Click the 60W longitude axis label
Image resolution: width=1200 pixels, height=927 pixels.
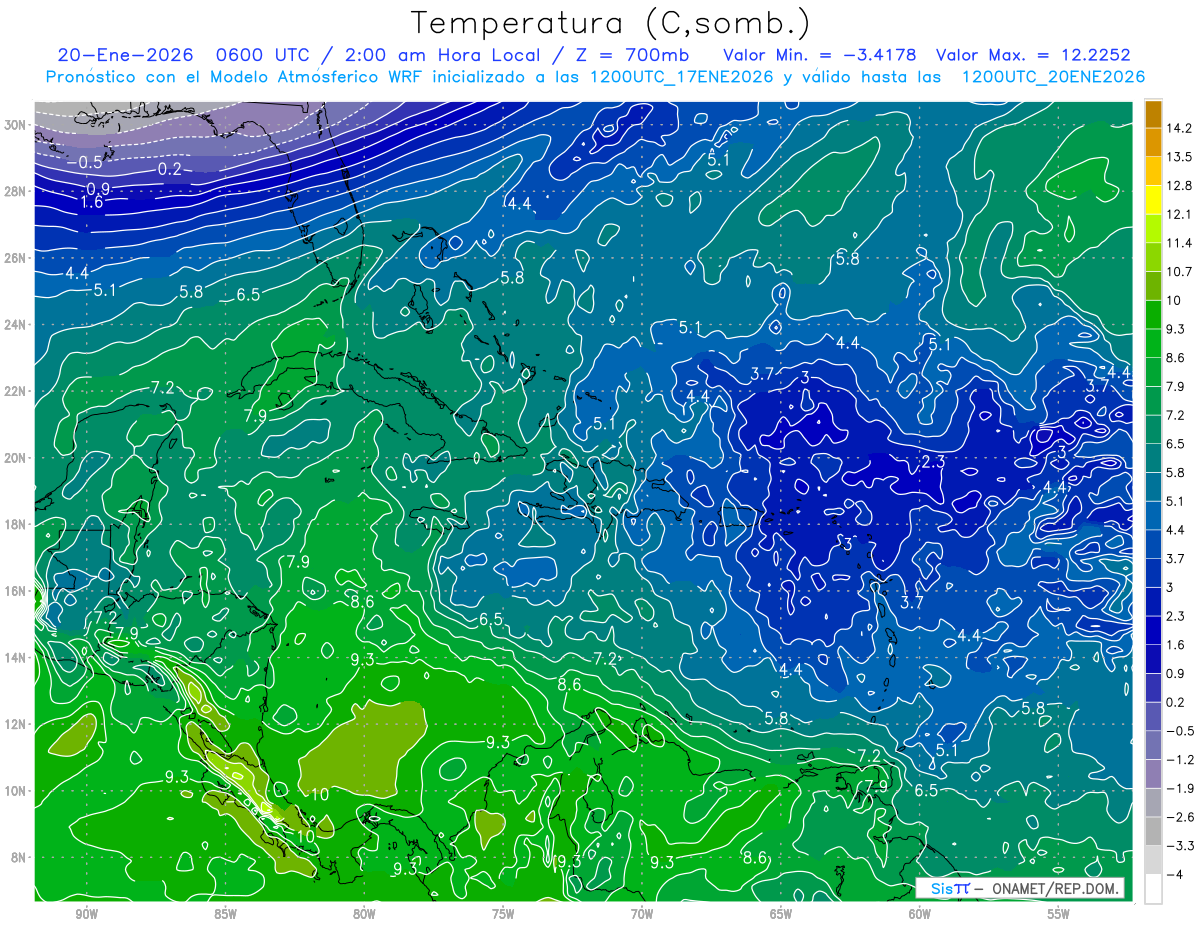919,913
